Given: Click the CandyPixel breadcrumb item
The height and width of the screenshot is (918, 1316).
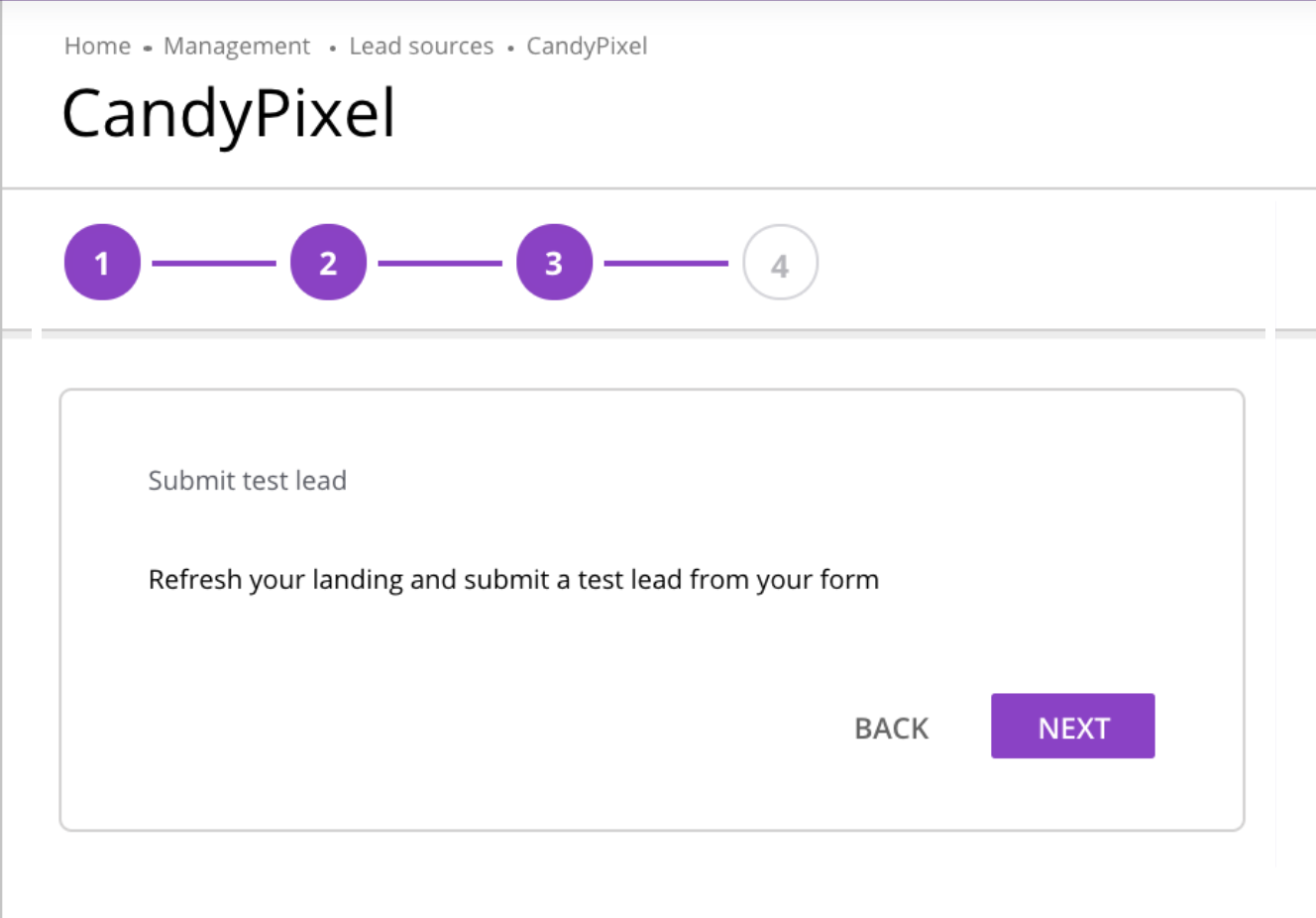Looking at the screenshot, I should 587,46.
